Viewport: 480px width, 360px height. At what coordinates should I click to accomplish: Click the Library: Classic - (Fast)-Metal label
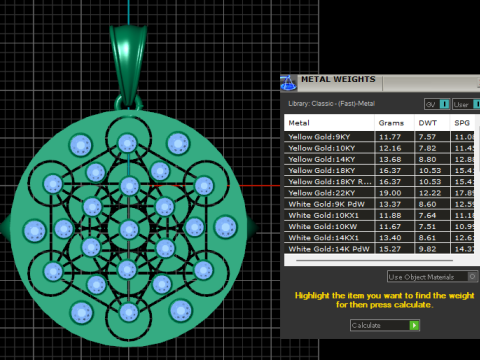pyautogui.click(x=331, y=104)
